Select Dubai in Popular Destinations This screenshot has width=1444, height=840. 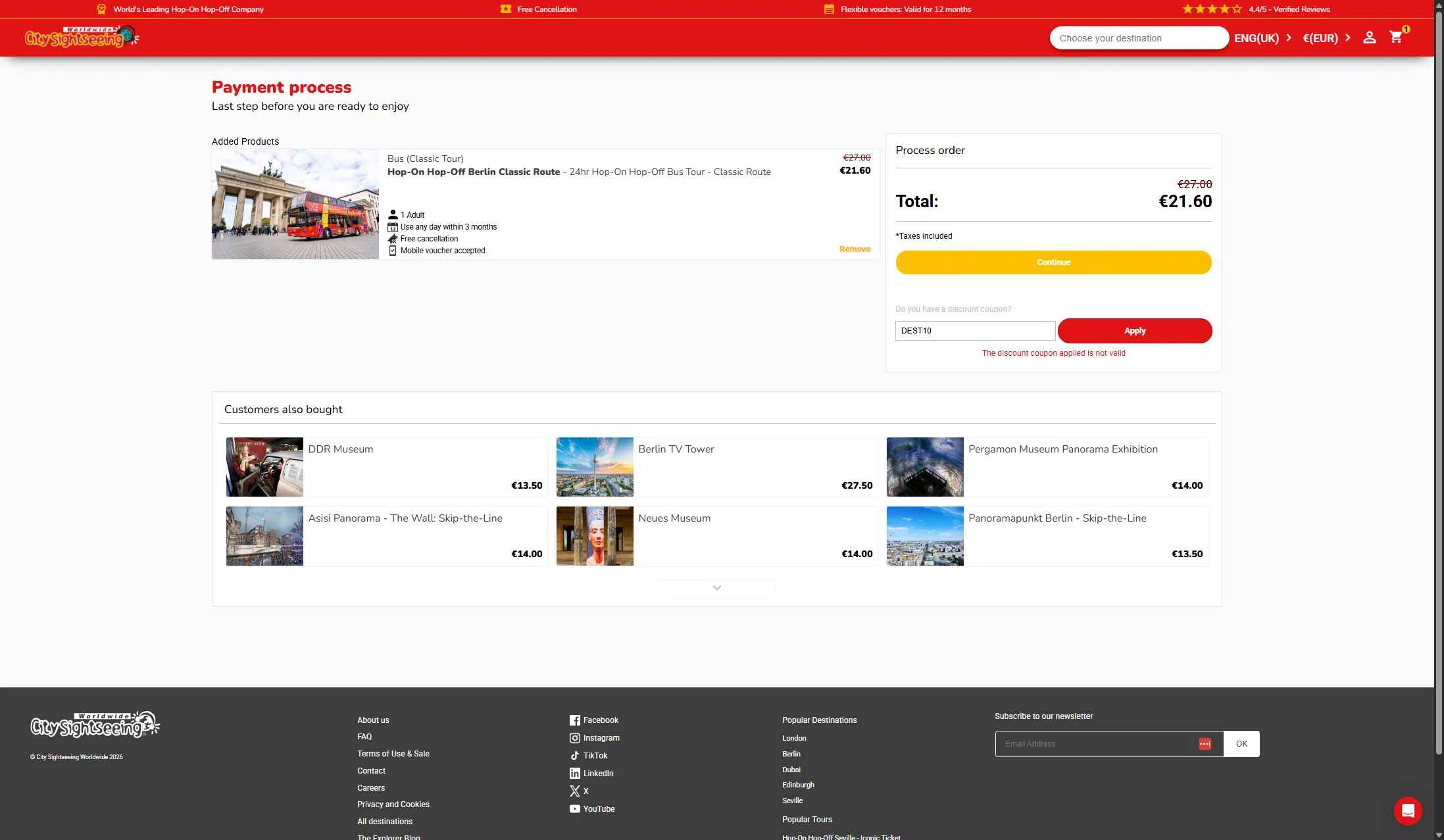pyautogui.click(x=791, y=770)
